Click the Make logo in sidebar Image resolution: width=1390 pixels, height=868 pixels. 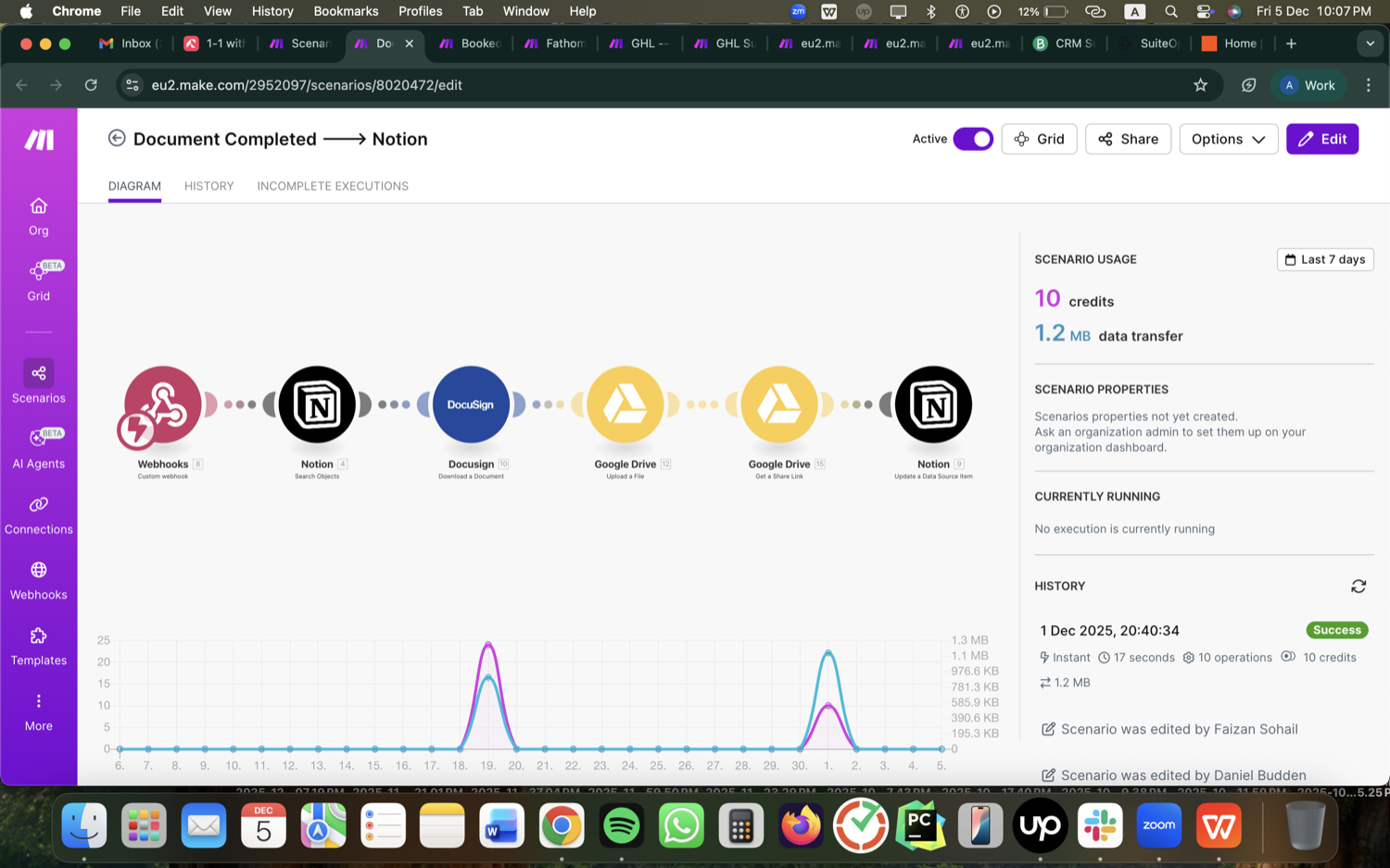click(x=39, y=140)
